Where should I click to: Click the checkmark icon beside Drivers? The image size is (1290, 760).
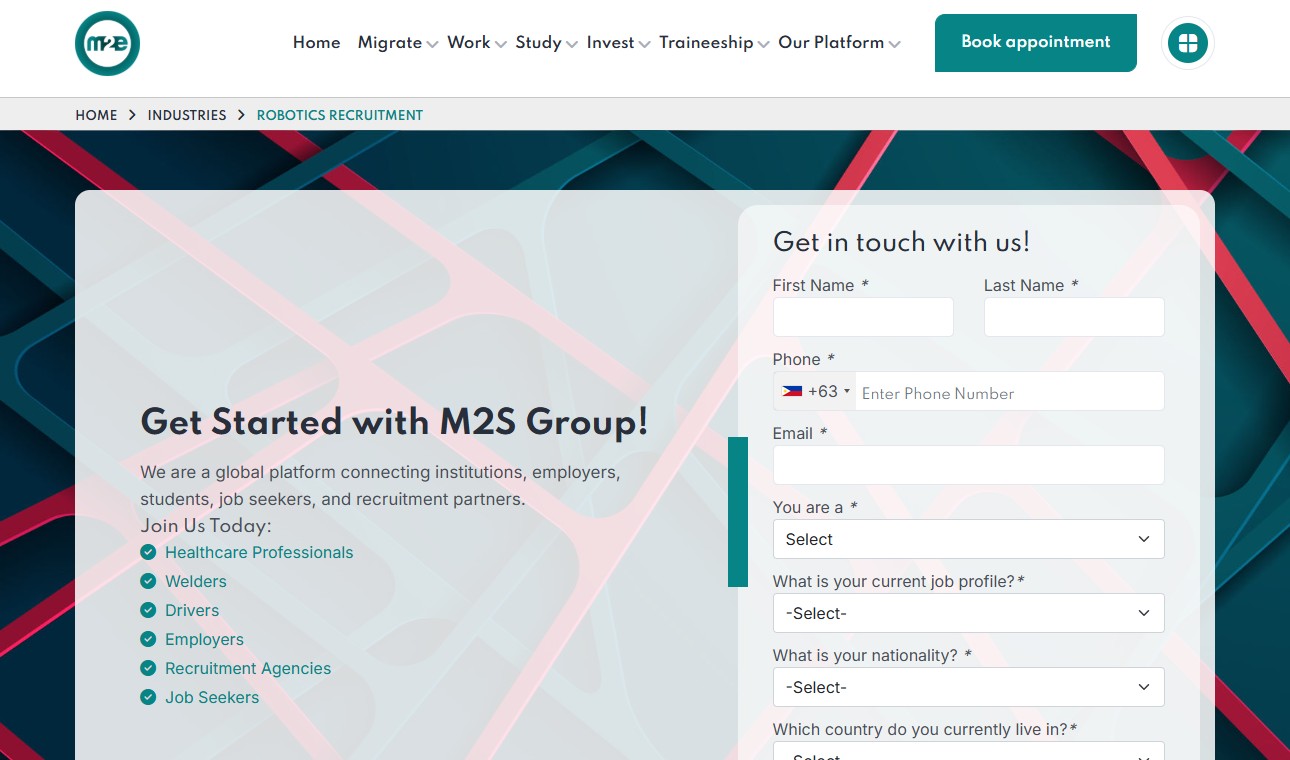148,610
